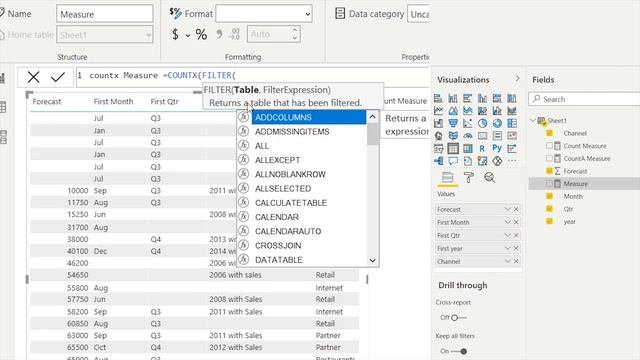Select the clustered bar chart visual

[x=468, y=98]
